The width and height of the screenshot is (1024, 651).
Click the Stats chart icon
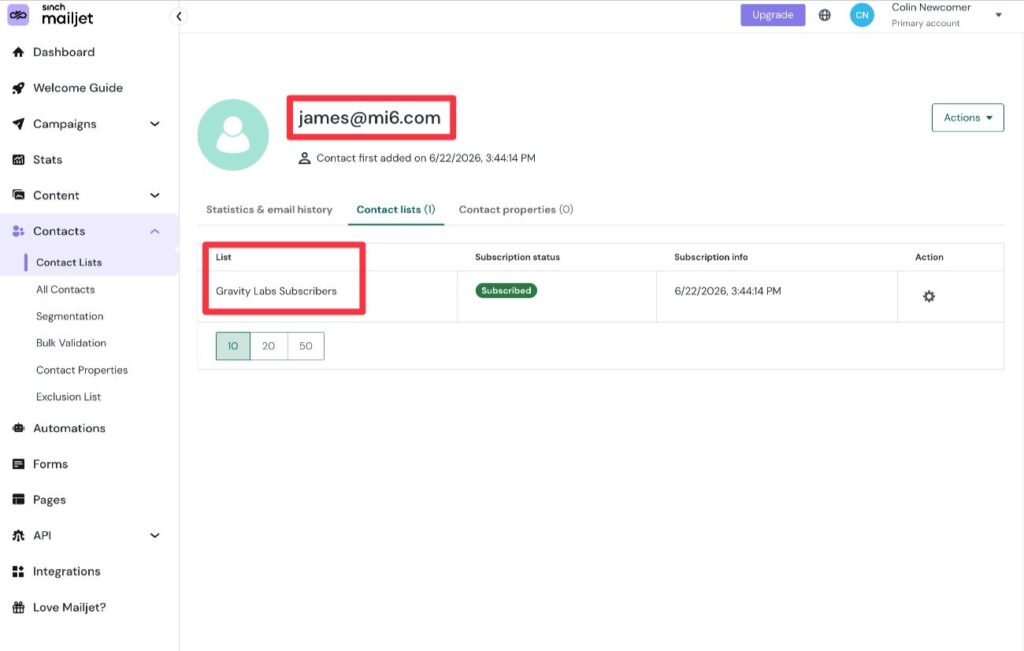click(18, 160)
